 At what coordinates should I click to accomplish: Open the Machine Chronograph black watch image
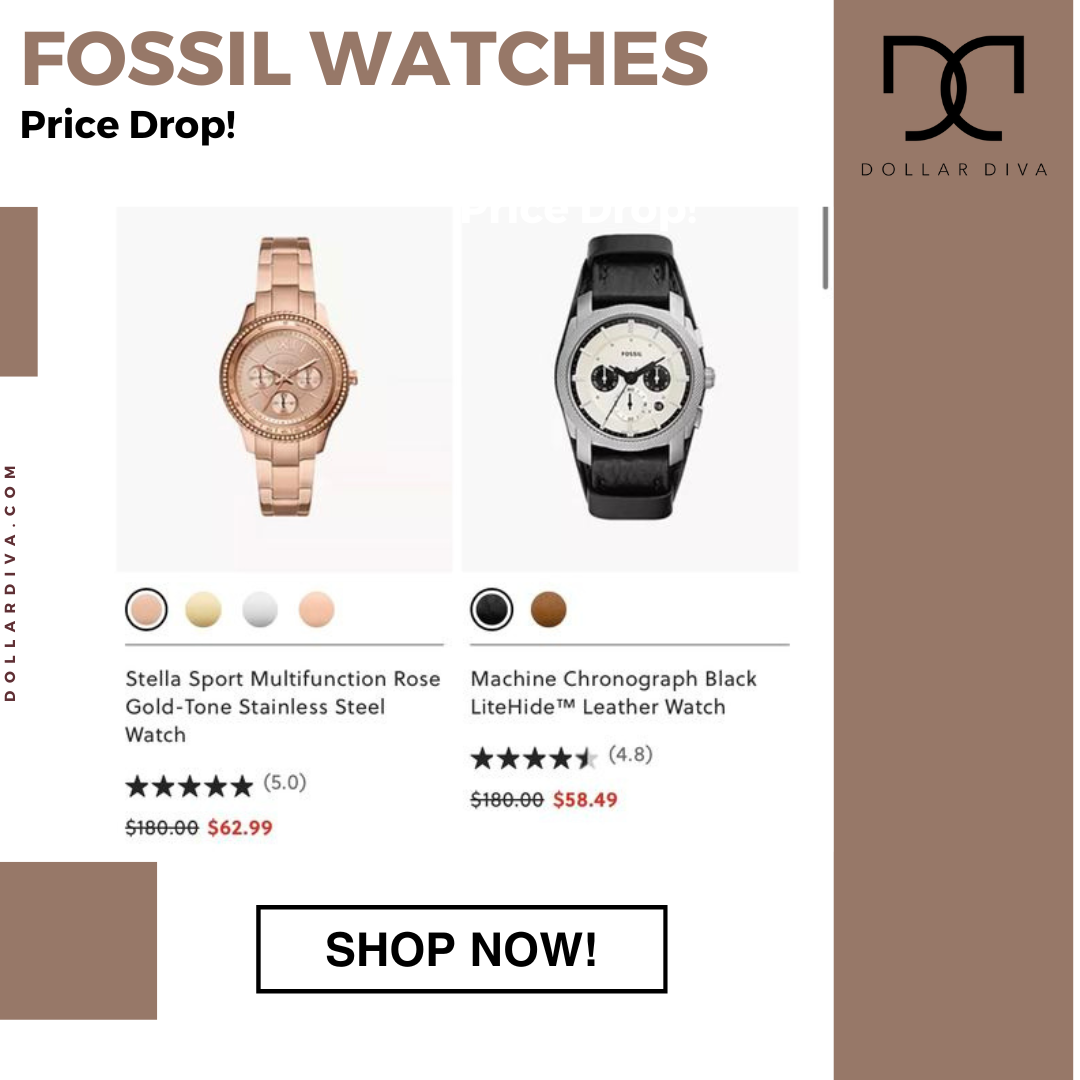pyautogui.click(x=630, y=389)
